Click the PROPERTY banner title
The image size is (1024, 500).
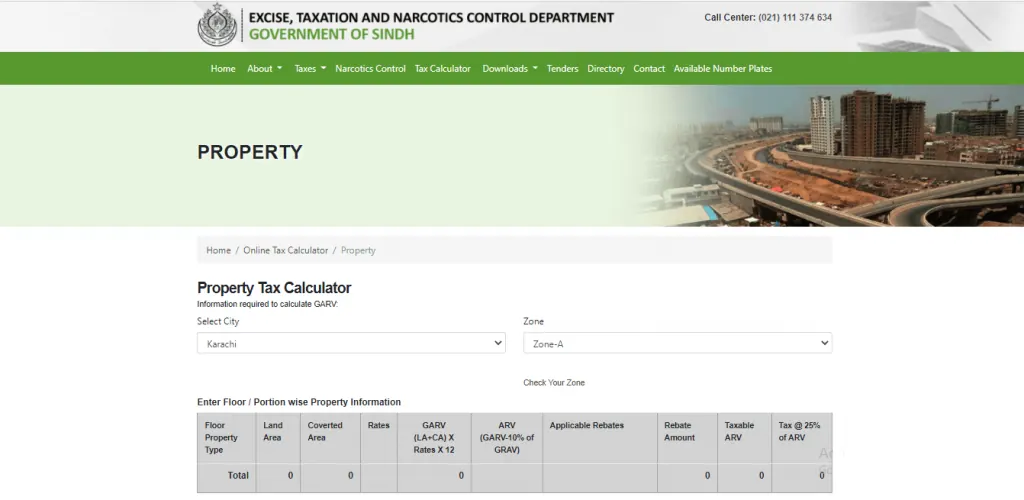click(249, 152)
